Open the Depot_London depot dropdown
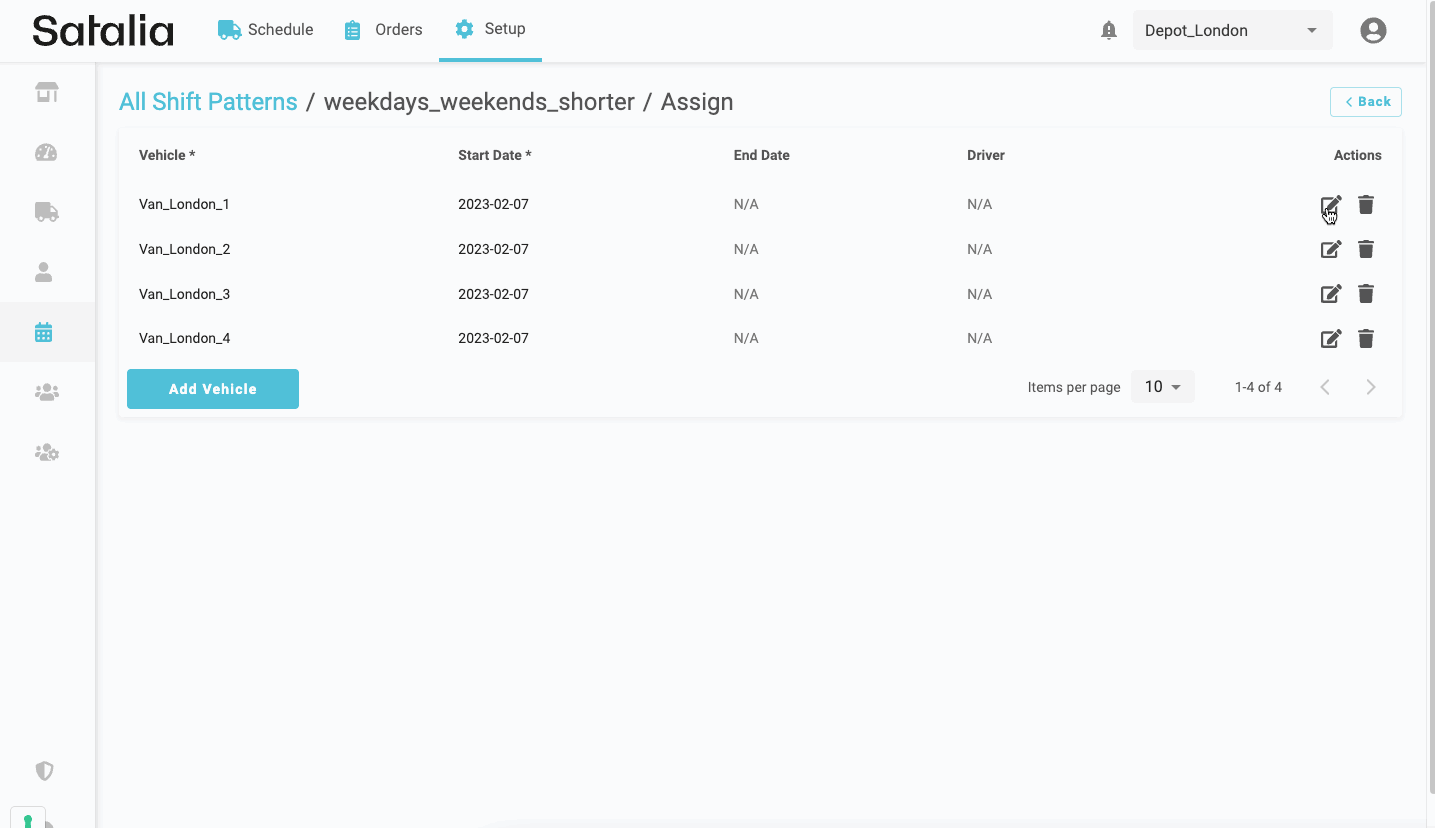 [1232, 31]
